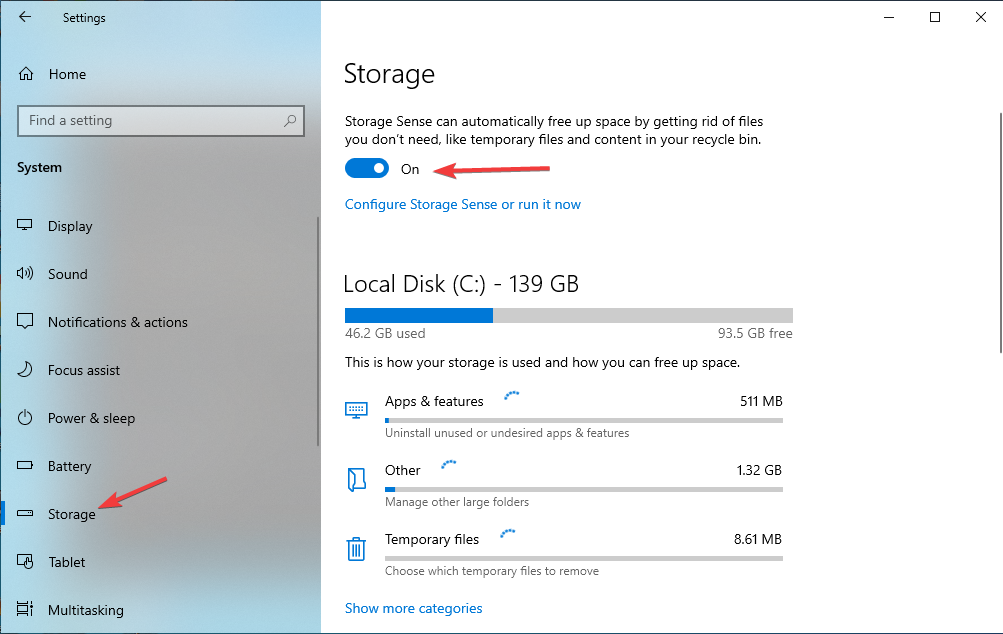1003x634 pixels.
Task: Click the Temporary files trash icon
Action: (356, 549)
